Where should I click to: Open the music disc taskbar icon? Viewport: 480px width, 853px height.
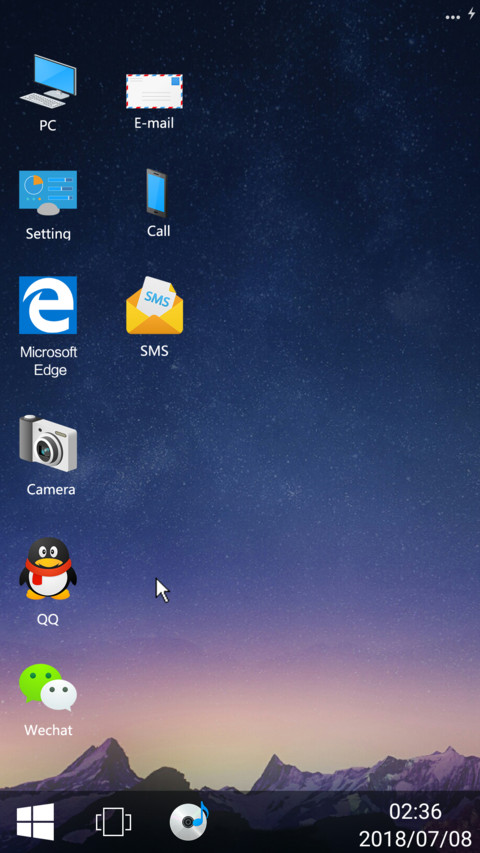click(189, 821)
